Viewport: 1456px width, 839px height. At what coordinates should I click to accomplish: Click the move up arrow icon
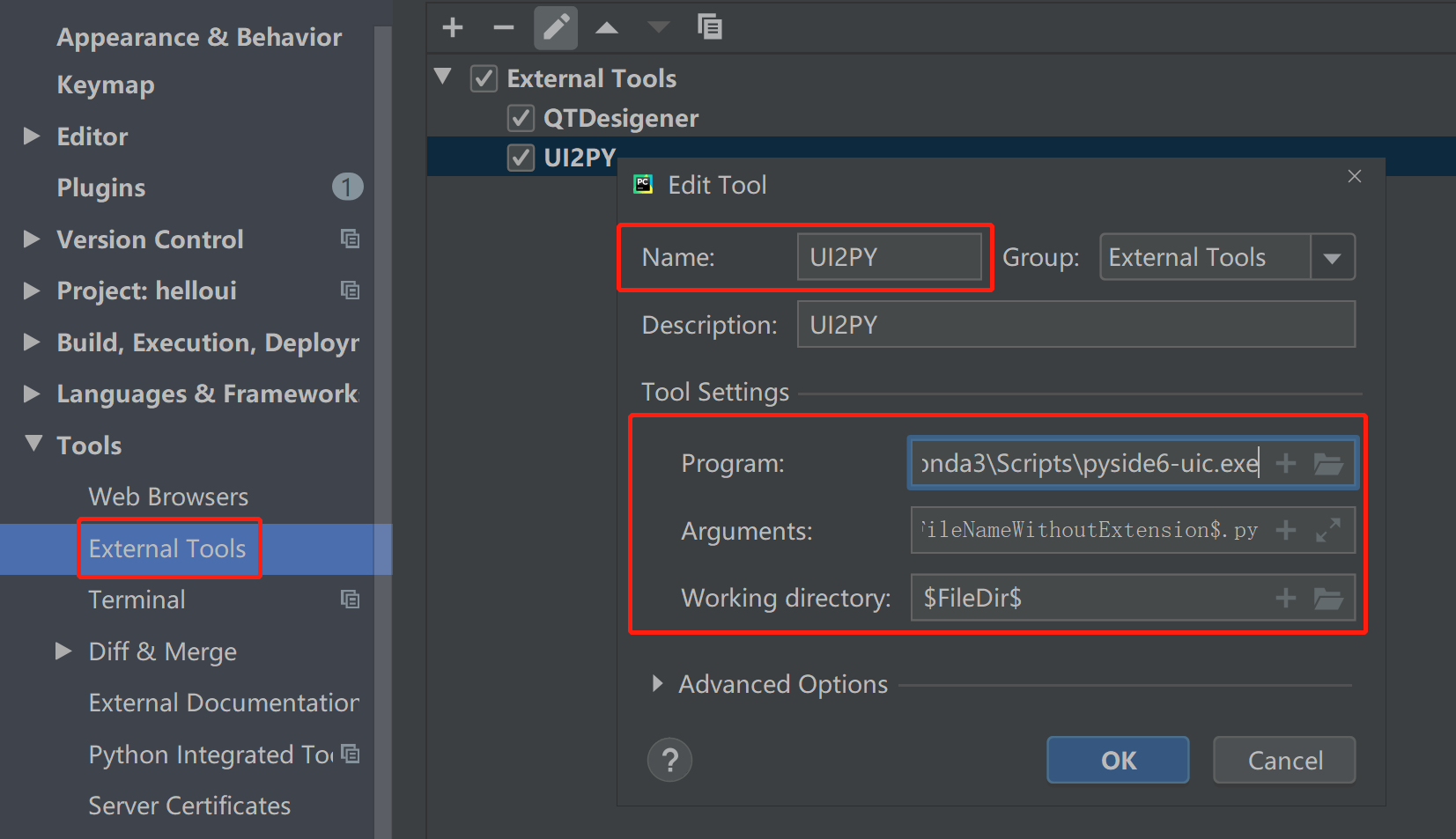click(607, 27)
